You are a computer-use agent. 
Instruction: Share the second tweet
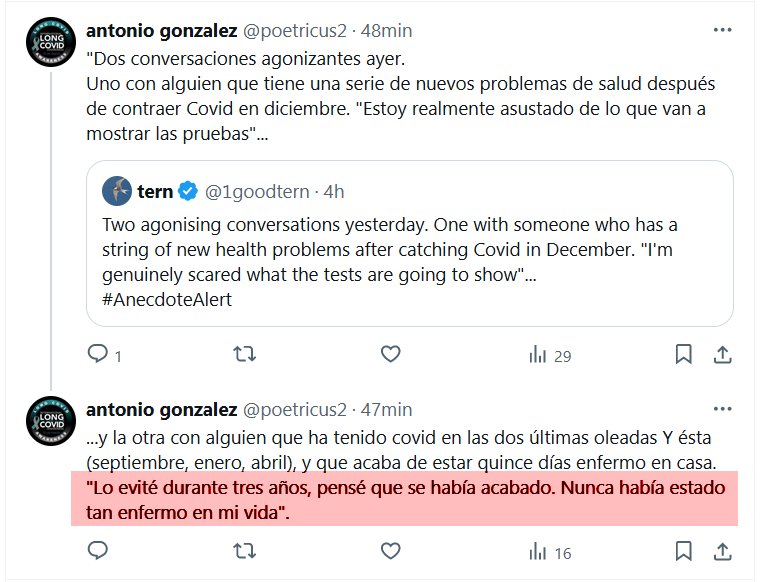(720, 551)
